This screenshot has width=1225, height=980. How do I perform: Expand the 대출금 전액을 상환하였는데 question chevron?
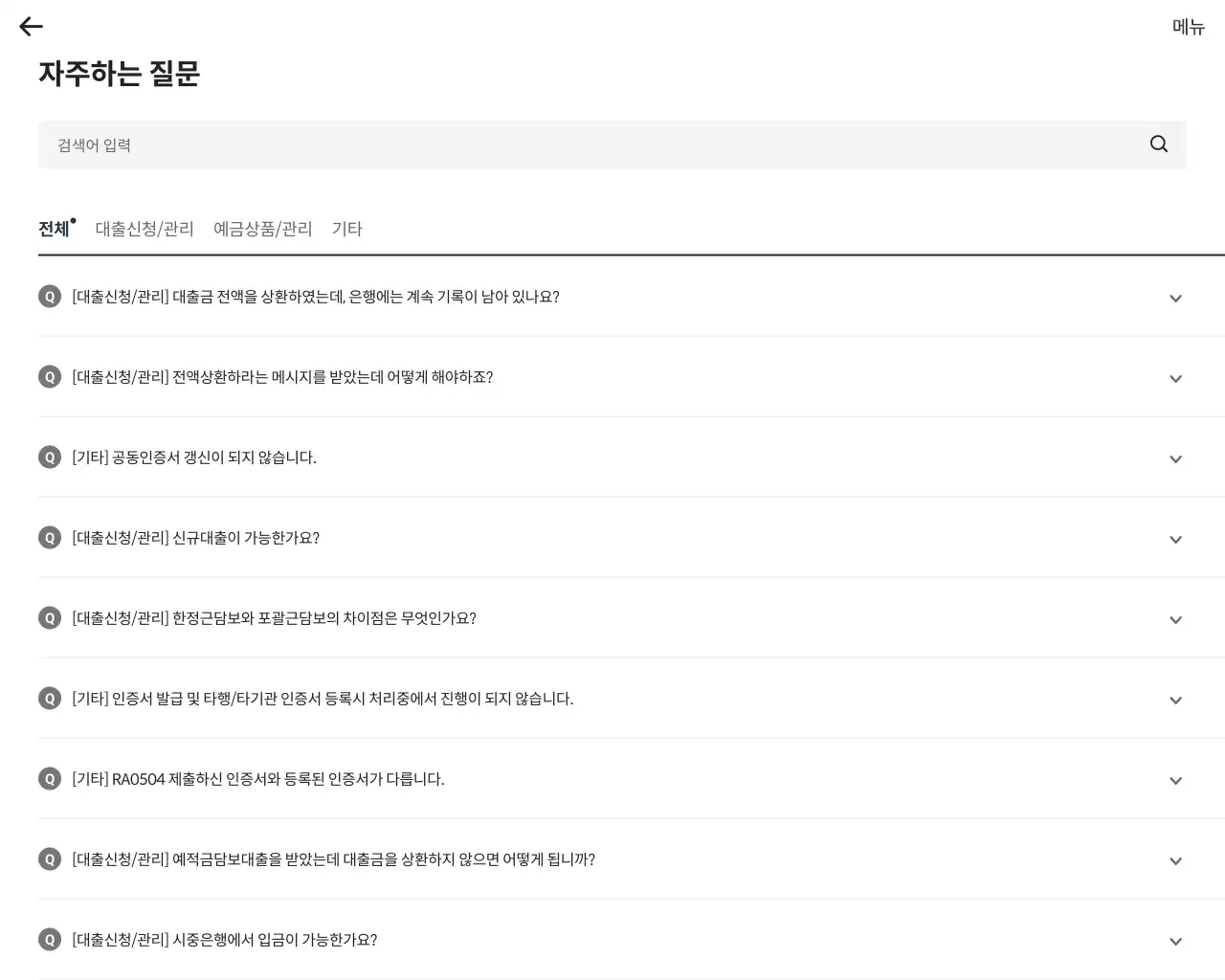1176,299
